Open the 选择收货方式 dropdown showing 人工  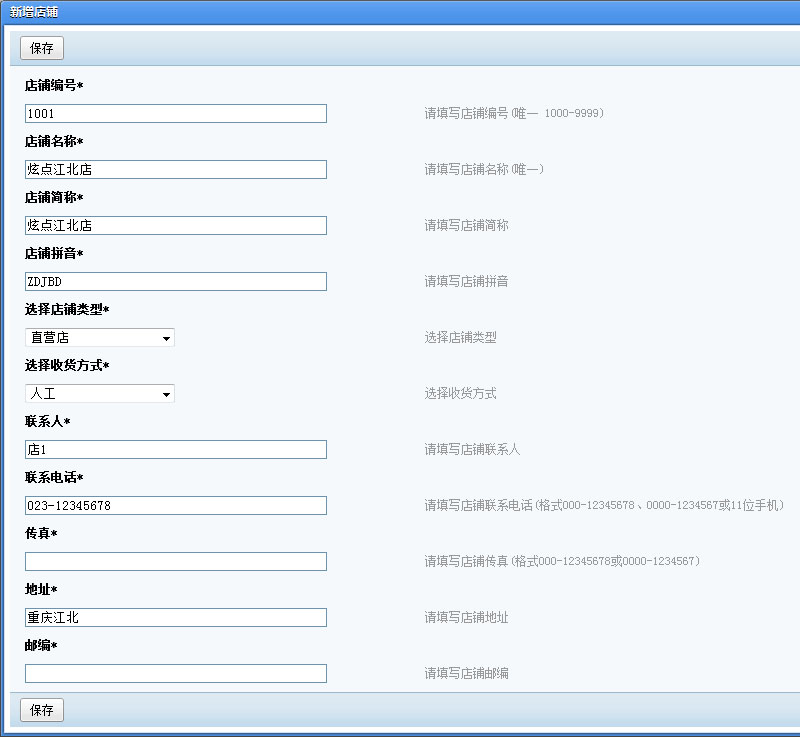tap(100, 394)
